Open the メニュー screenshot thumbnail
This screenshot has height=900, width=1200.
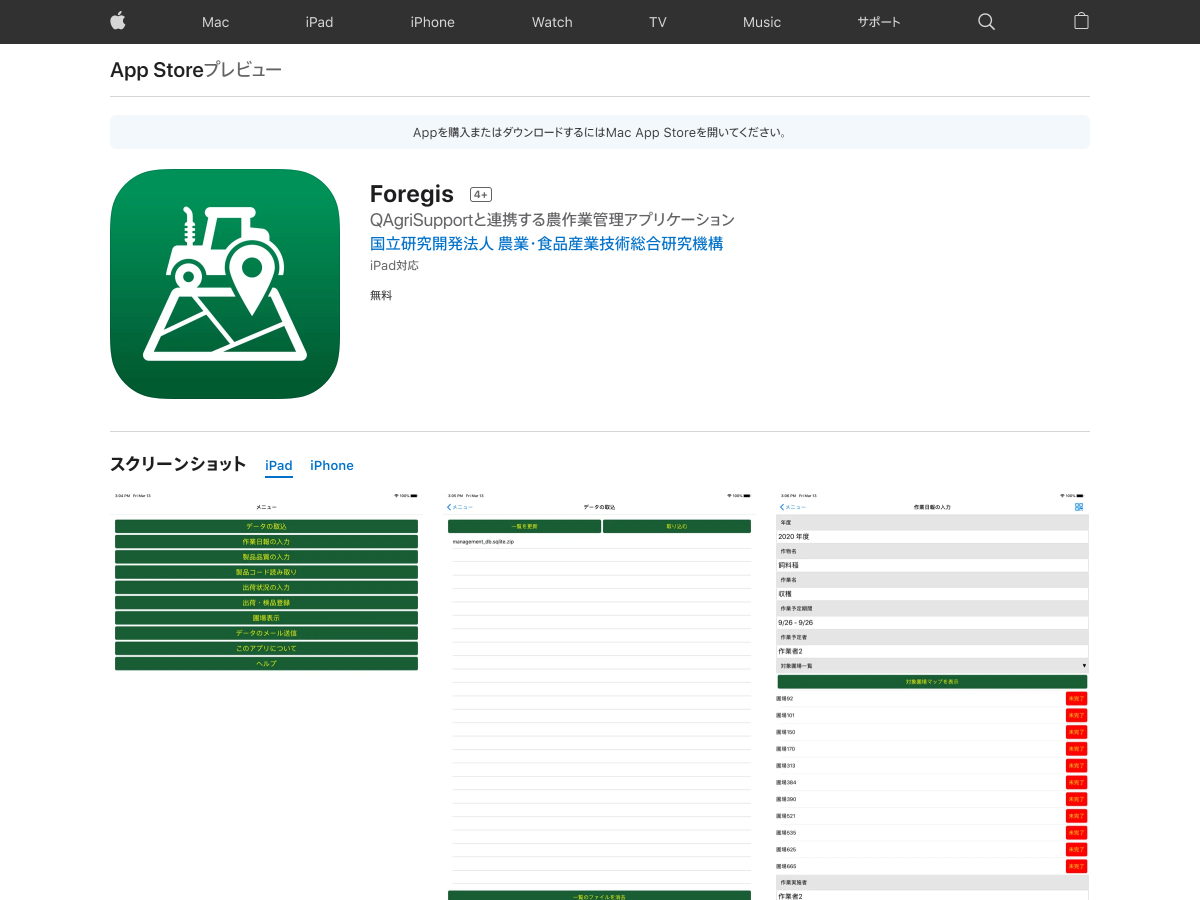(x=267, y=695)
